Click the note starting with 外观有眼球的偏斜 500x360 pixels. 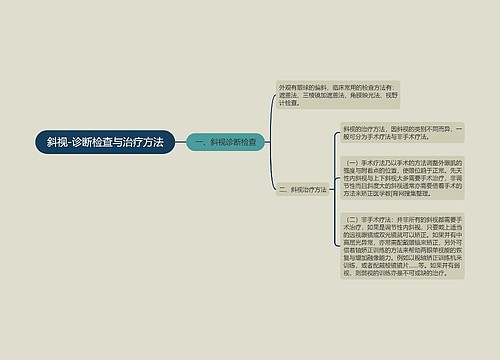point(338,95)
